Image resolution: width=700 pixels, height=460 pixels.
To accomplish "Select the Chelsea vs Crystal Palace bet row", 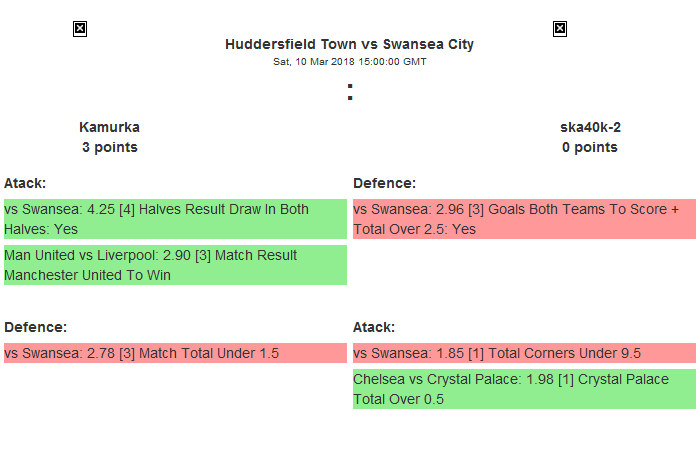I will 524,389.
